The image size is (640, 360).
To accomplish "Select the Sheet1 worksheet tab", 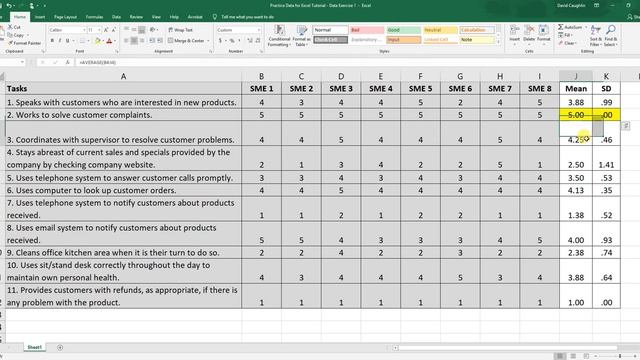I will [x=34, y=347].
